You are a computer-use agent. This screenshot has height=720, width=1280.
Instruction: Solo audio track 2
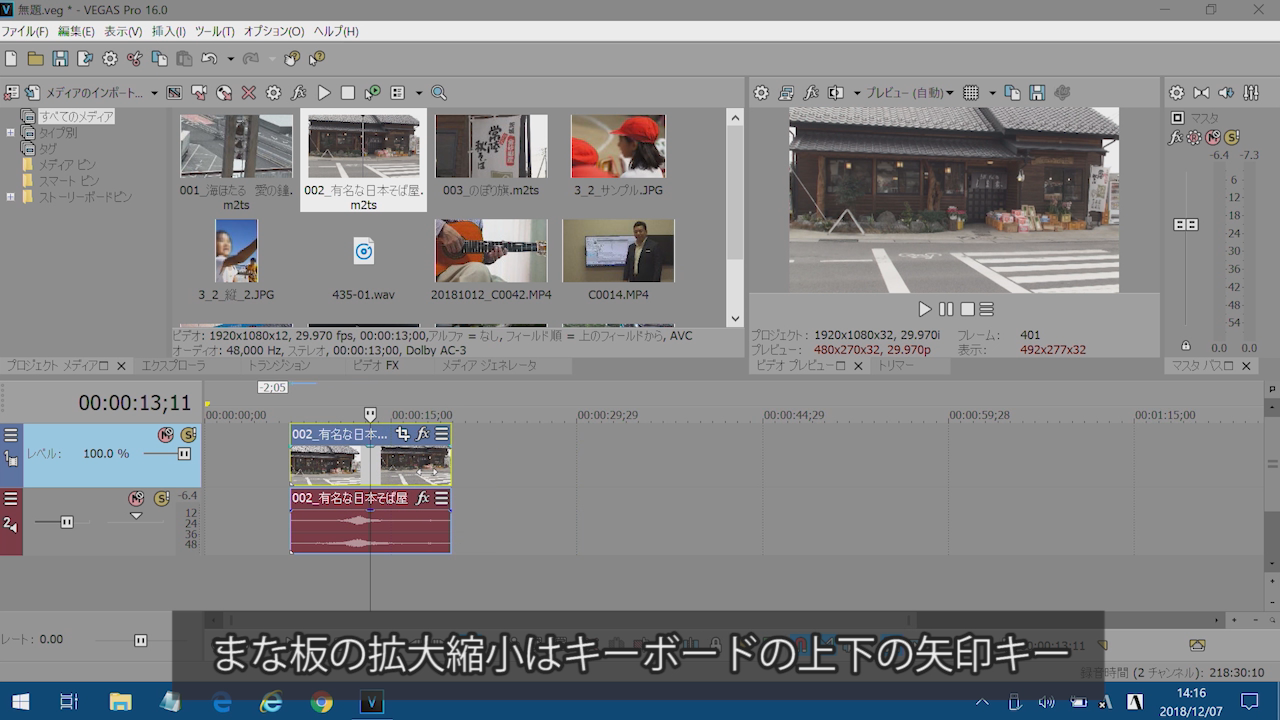[x=160, y=498]
